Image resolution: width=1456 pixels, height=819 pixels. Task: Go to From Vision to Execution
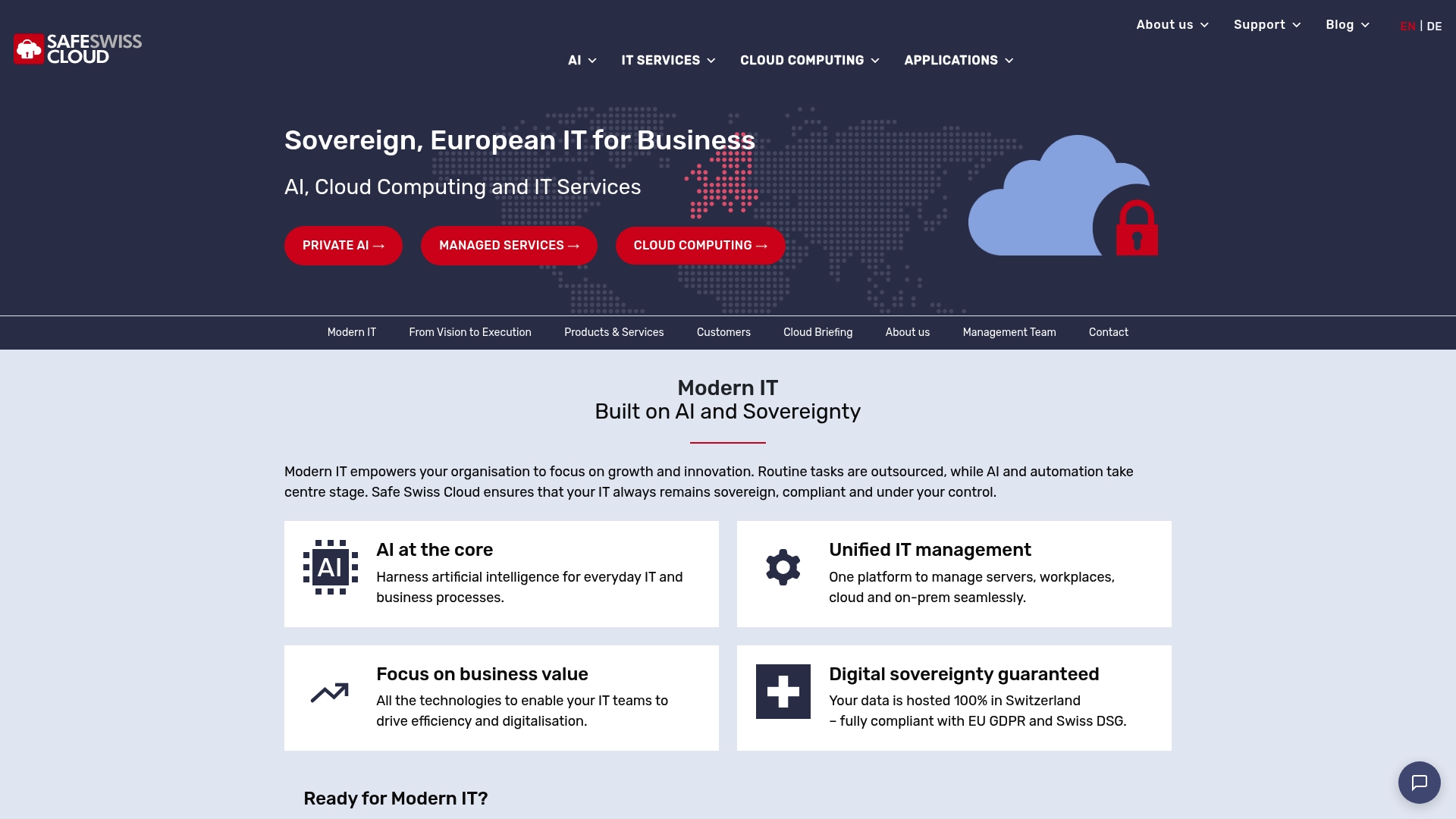coord(470,332)
